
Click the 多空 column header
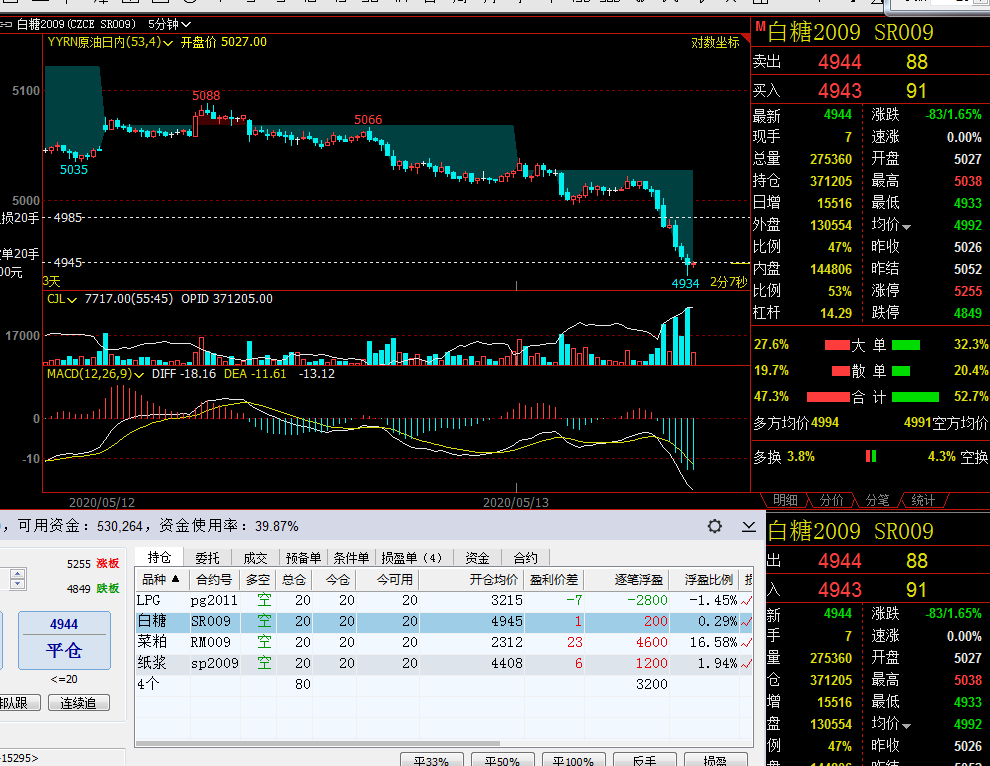click(258, 579)
